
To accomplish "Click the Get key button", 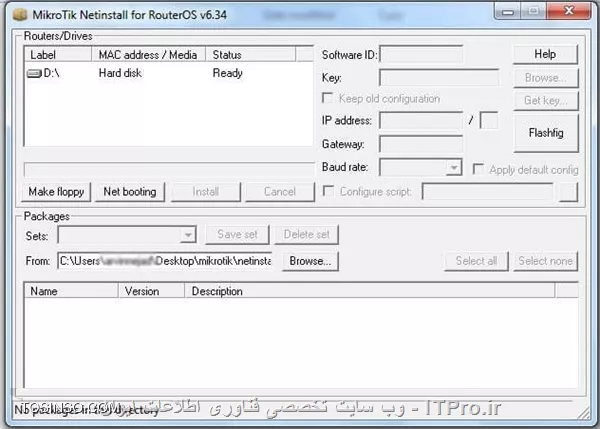I will [546, 101].
